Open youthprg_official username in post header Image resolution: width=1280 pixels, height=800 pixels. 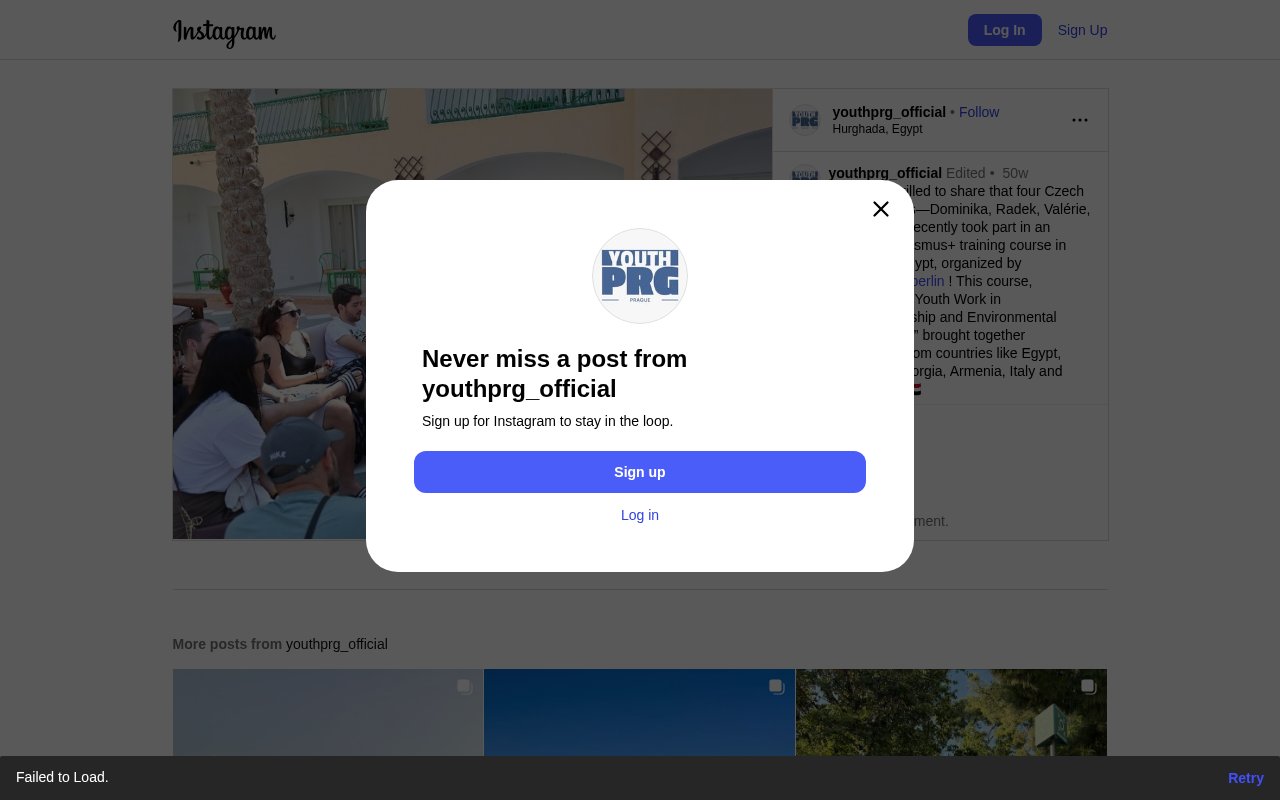(x=889, y=112)
